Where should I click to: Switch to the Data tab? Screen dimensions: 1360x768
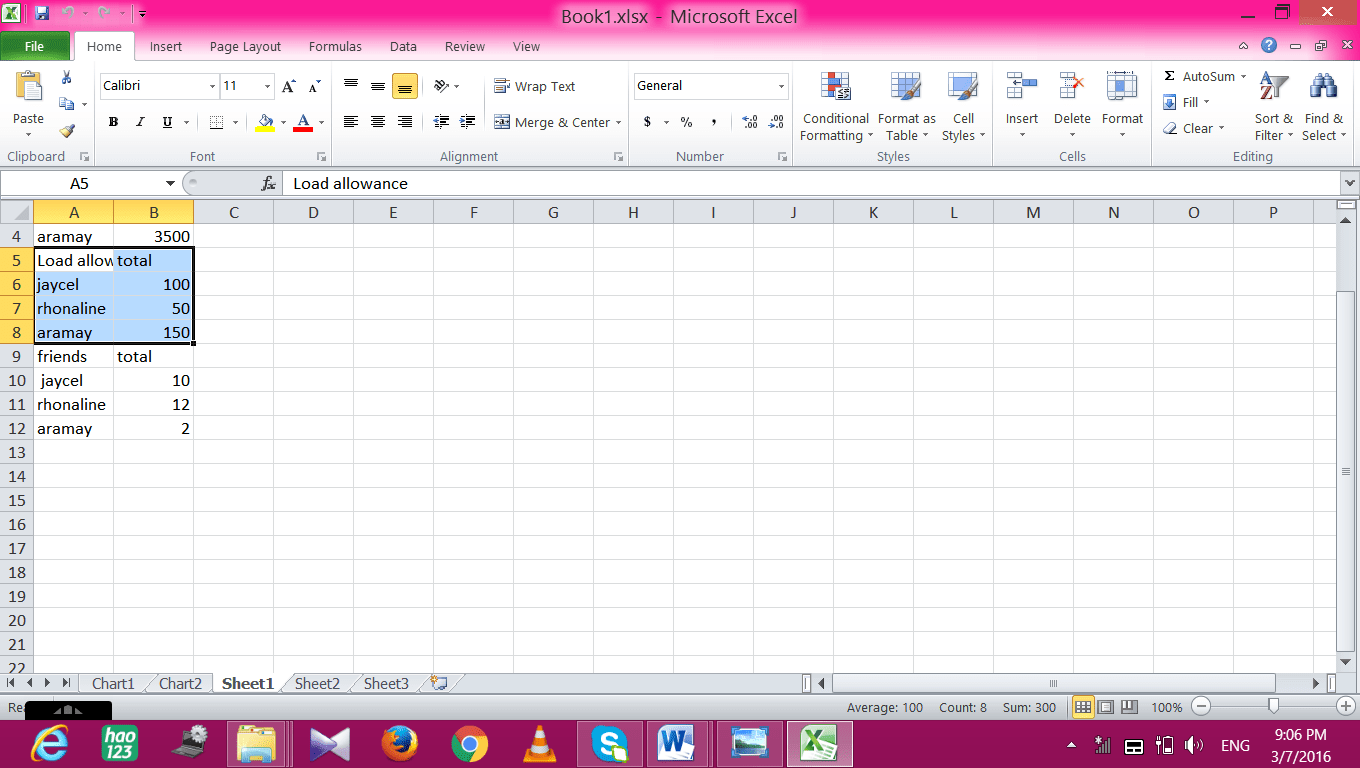coord(403,46)
